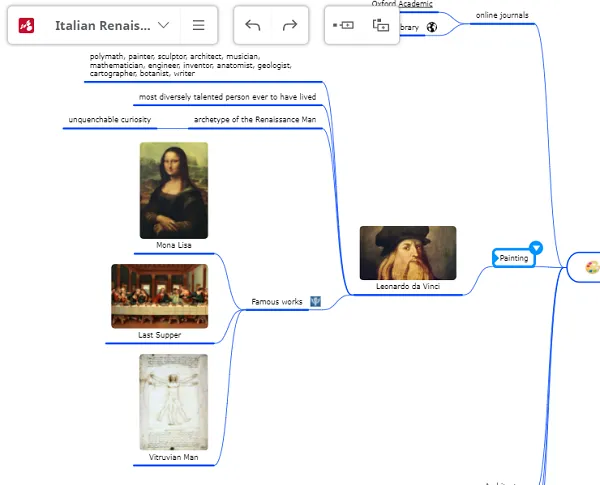Select the Last Supper label

click(x=160, y=335)
